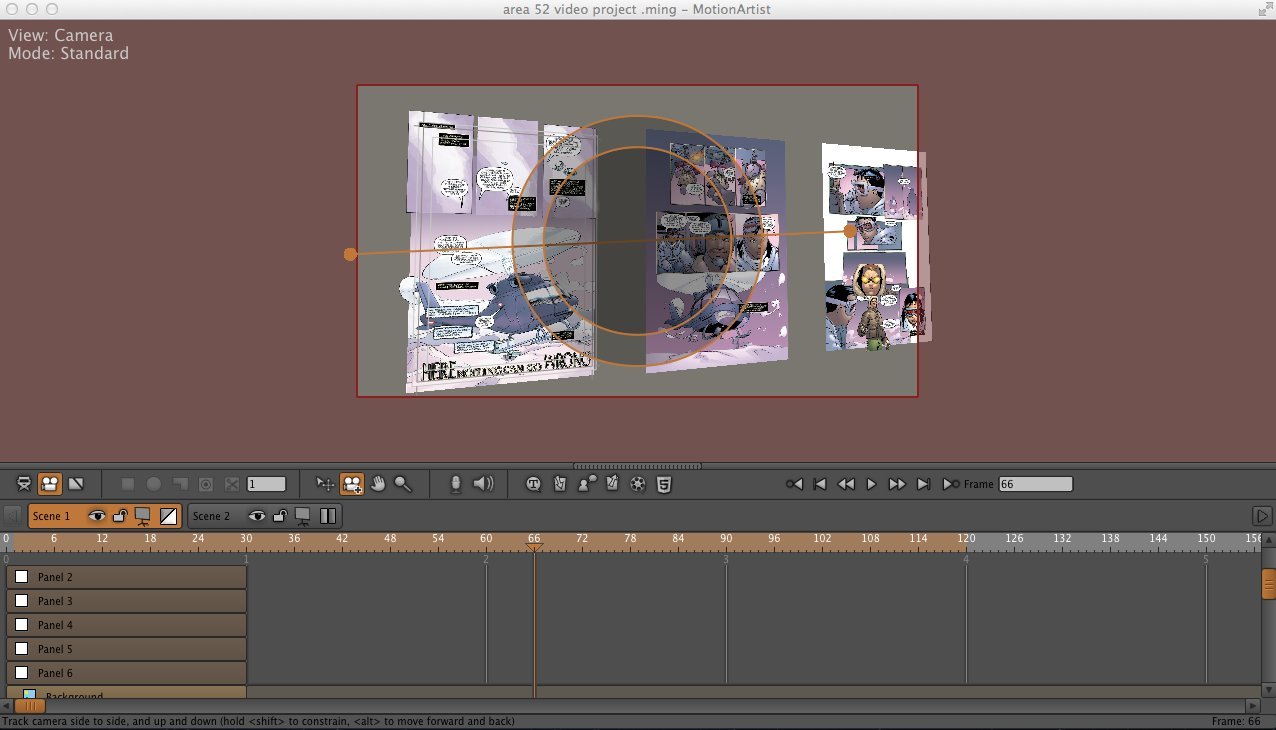Click the speaker audio icon
Screen dimensions: 1276x730
484,484
